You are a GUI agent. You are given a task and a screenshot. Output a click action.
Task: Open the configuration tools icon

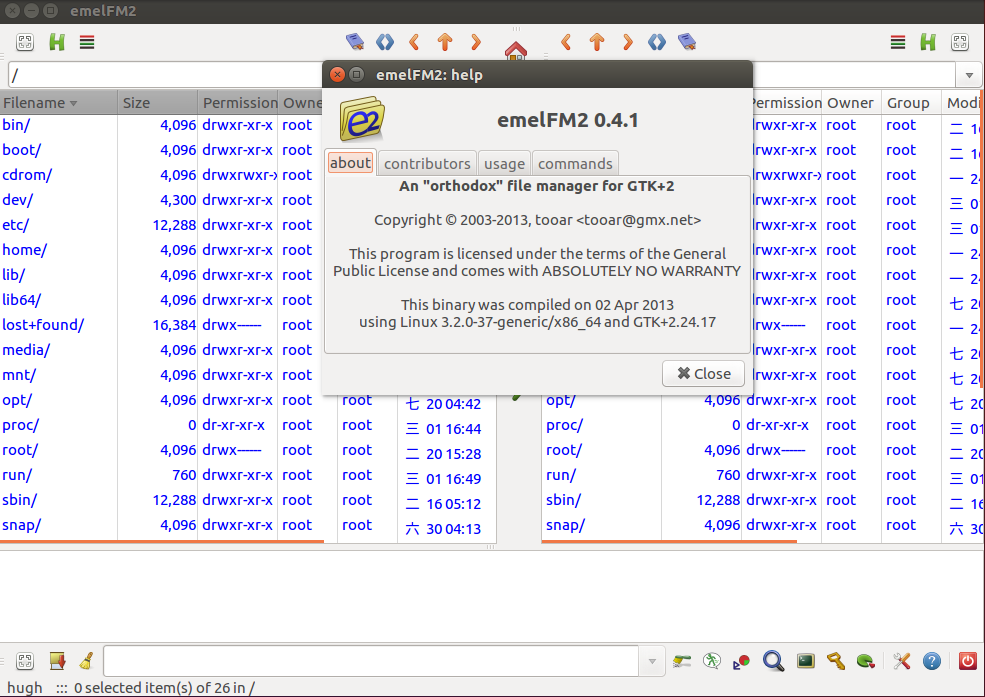pos(901,661)
